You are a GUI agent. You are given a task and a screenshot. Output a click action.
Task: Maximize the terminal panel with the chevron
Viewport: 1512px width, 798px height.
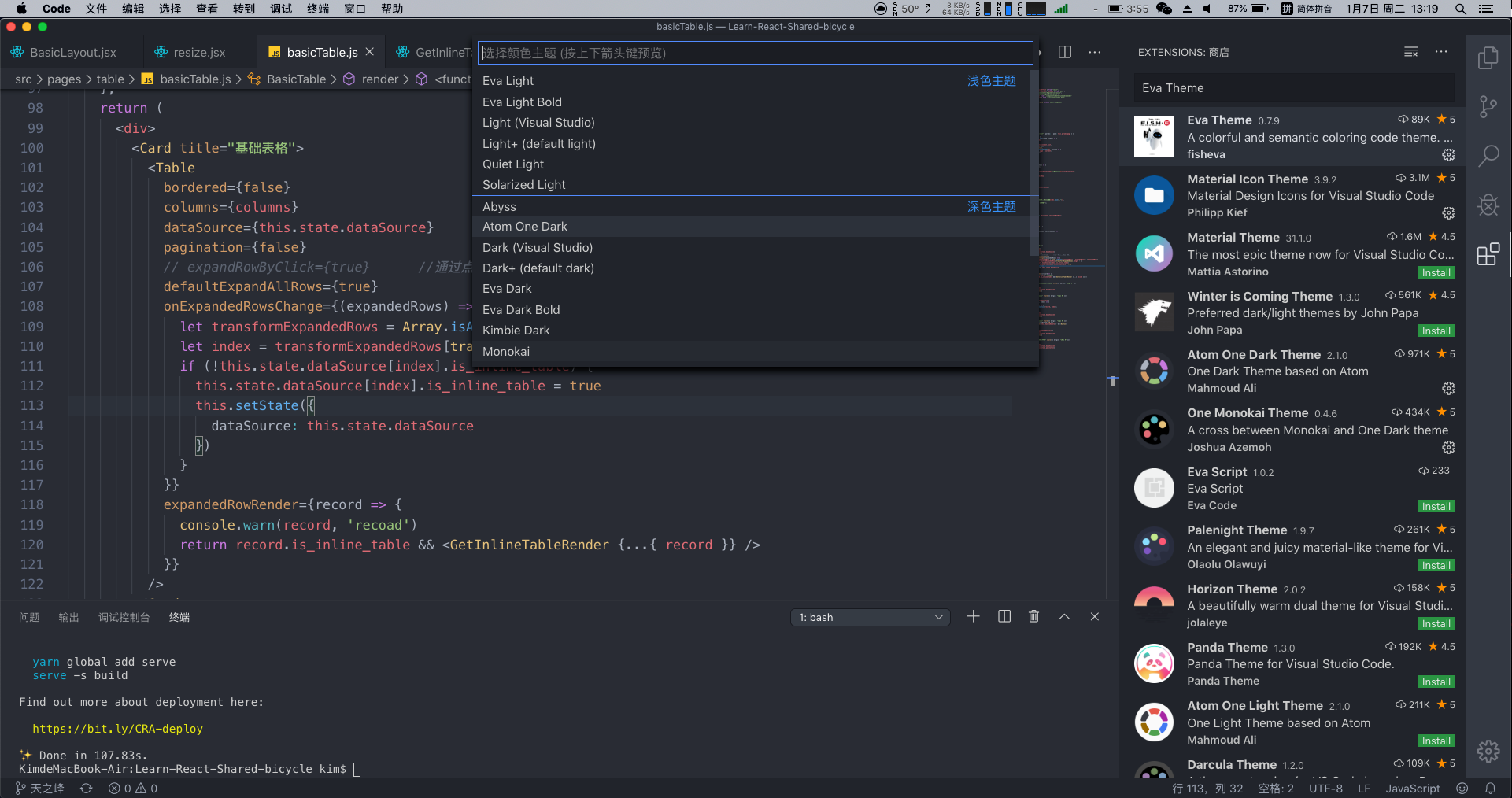click(x=1064, y=617)
